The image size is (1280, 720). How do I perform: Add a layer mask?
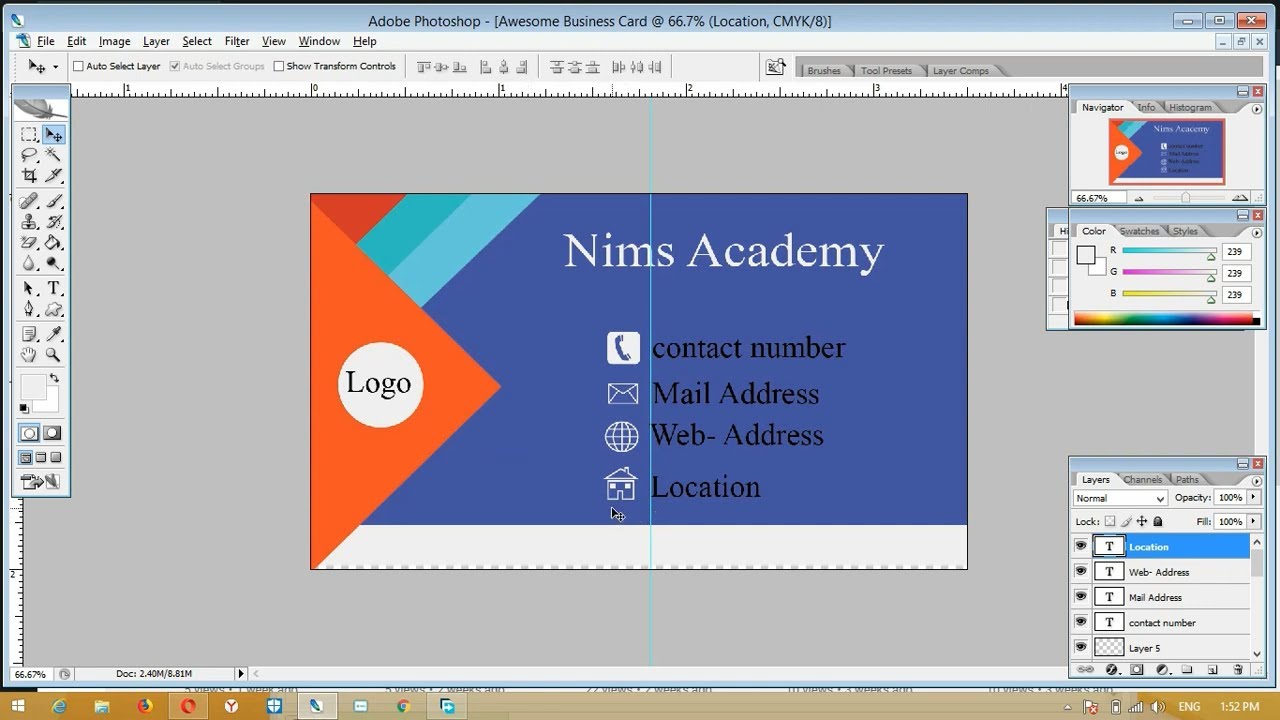(x=1137, y=670)
